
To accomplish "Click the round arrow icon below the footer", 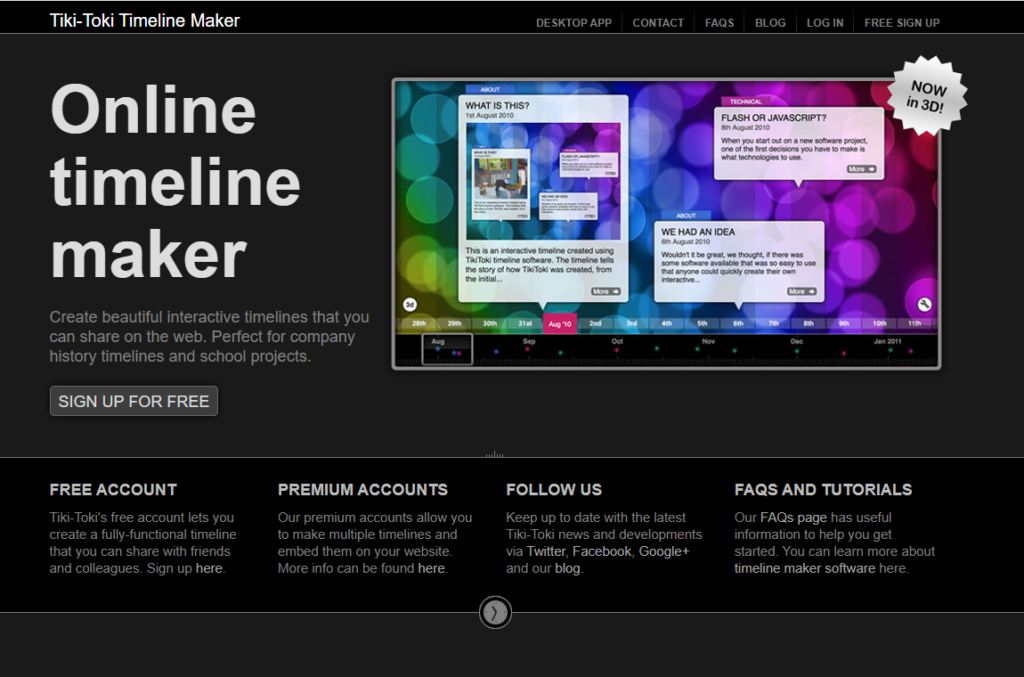I will pyautogui.click(x=495, y=612).
